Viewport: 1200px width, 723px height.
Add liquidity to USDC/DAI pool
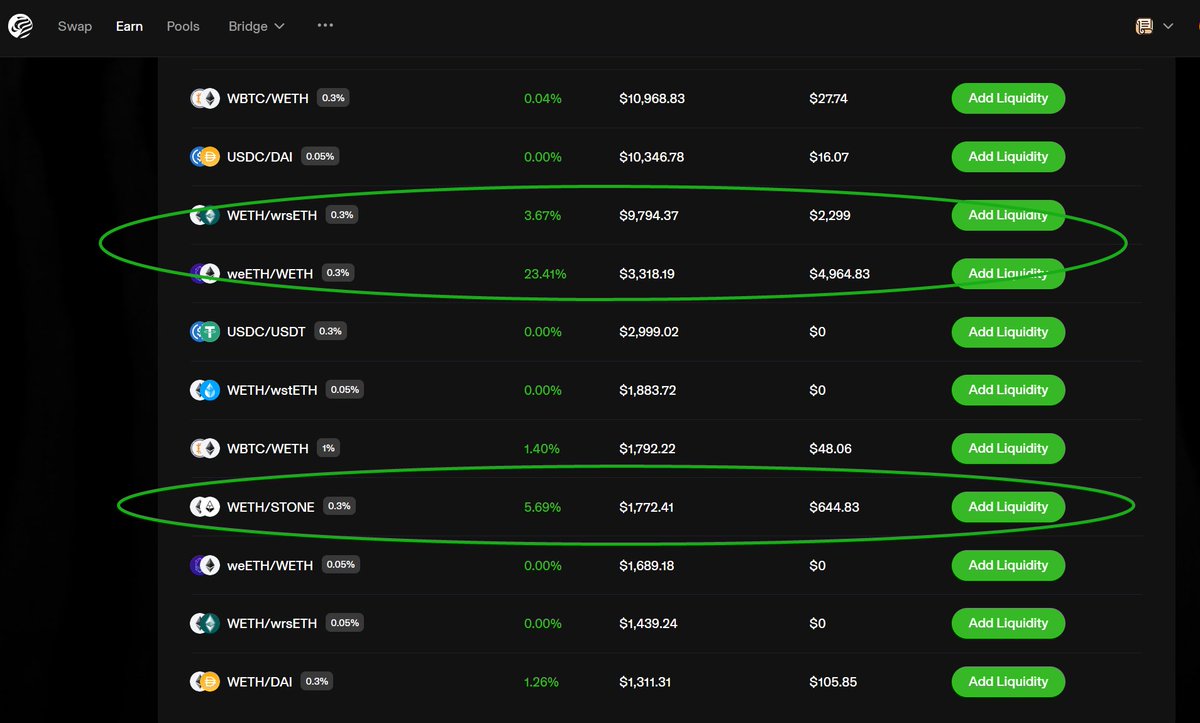pos(1008,156)
